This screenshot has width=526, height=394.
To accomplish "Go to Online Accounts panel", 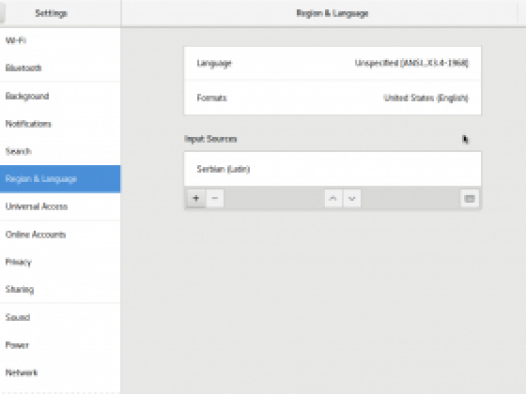I will 60,234.
